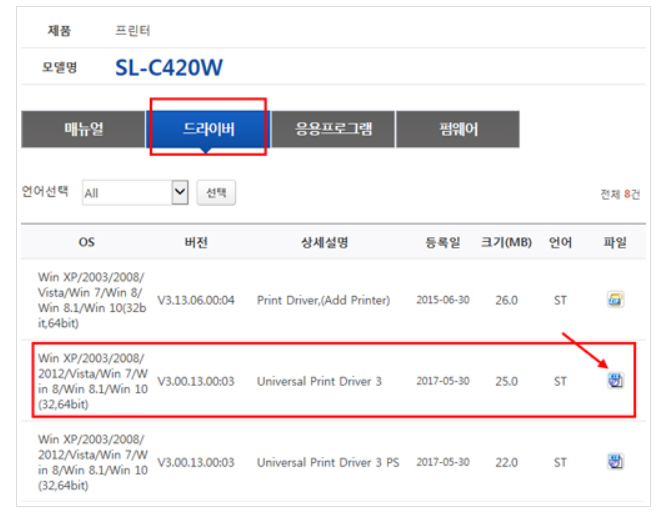Open the 펌웨어 tab
The height and width of the screenshot is (518, 656).
458,129
